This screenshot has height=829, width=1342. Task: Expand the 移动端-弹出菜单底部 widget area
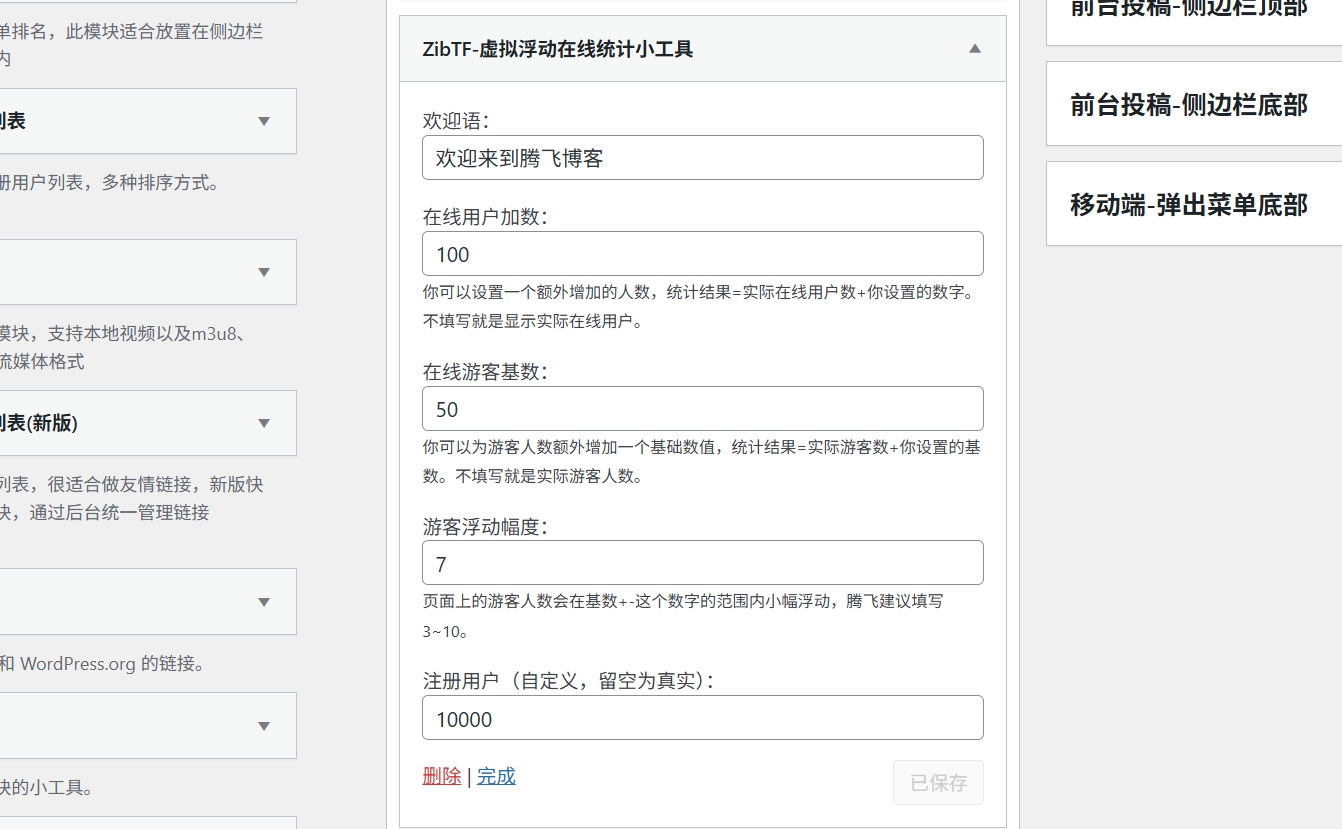pyautogui.click(x=1193, y=205)
